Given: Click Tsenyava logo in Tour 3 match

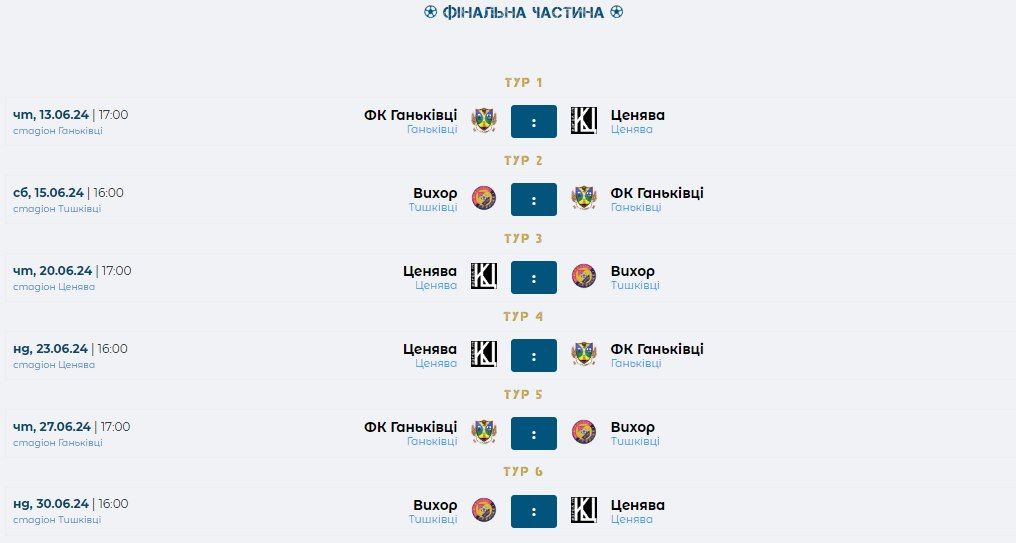Looking at the screenshot, I should point(484,276).
